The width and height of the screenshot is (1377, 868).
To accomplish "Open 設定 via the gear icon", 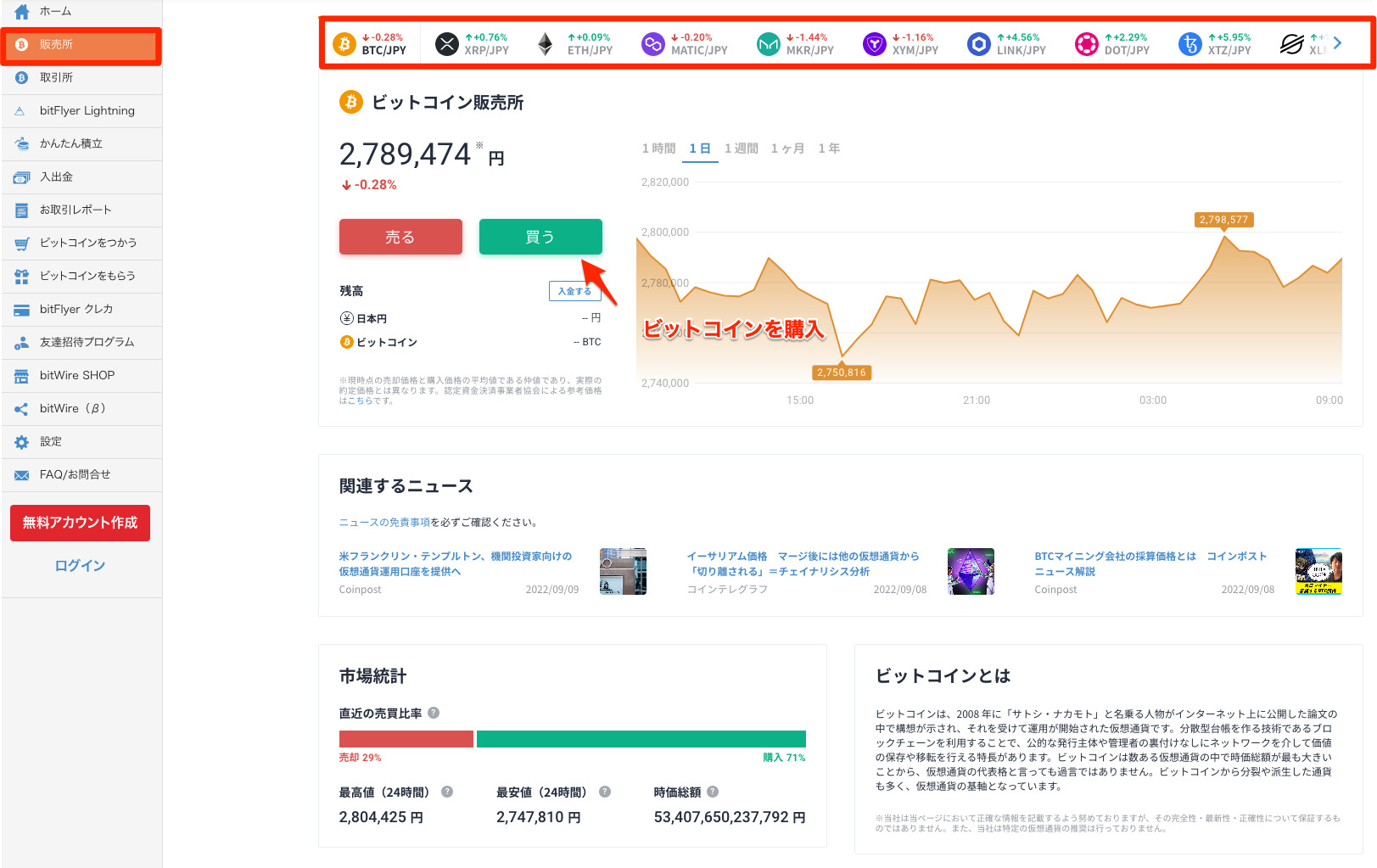I will click(21, 441).
